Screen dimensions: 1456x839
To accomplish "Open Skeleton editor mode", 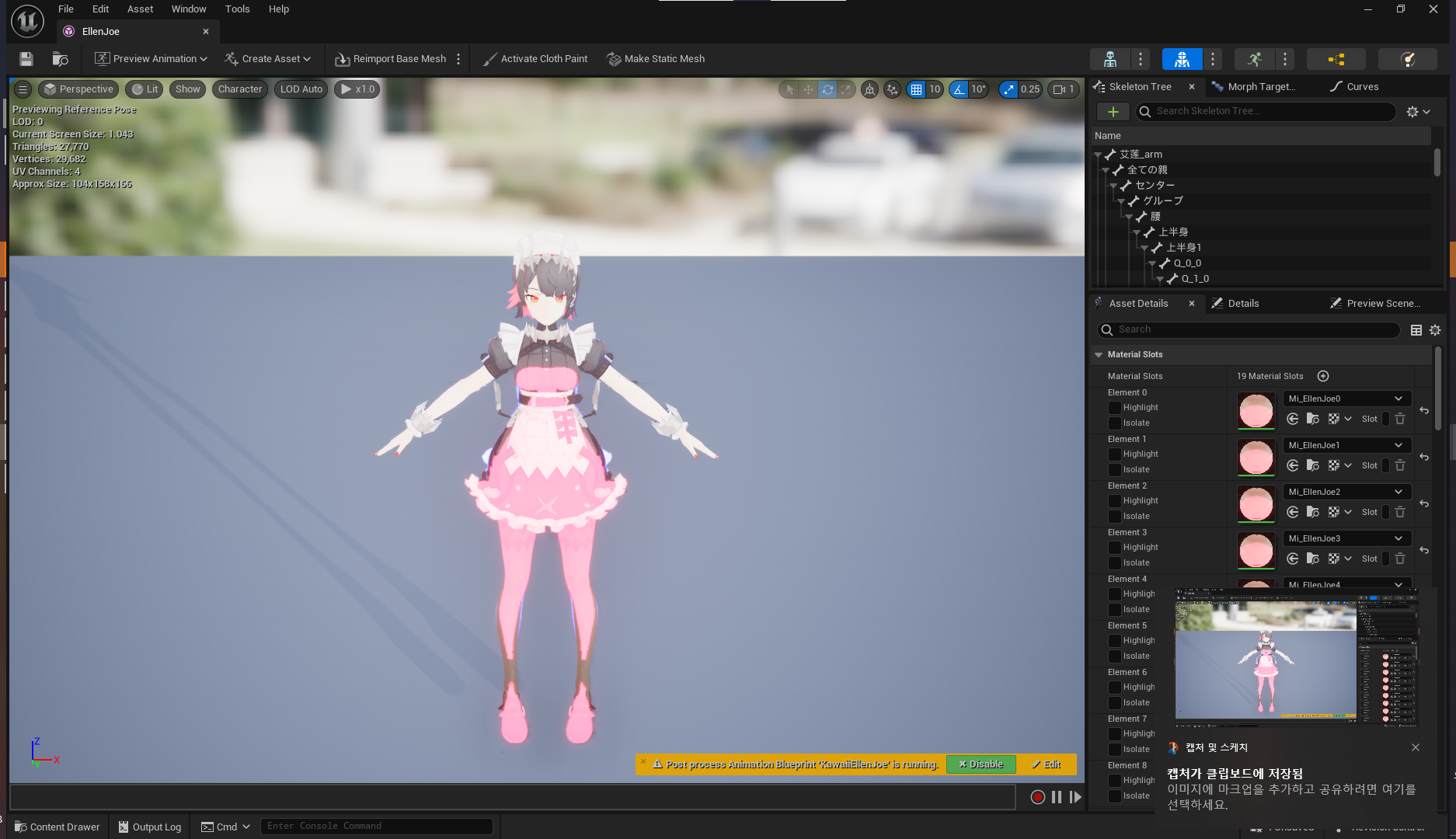I will tap(1110, 59).
